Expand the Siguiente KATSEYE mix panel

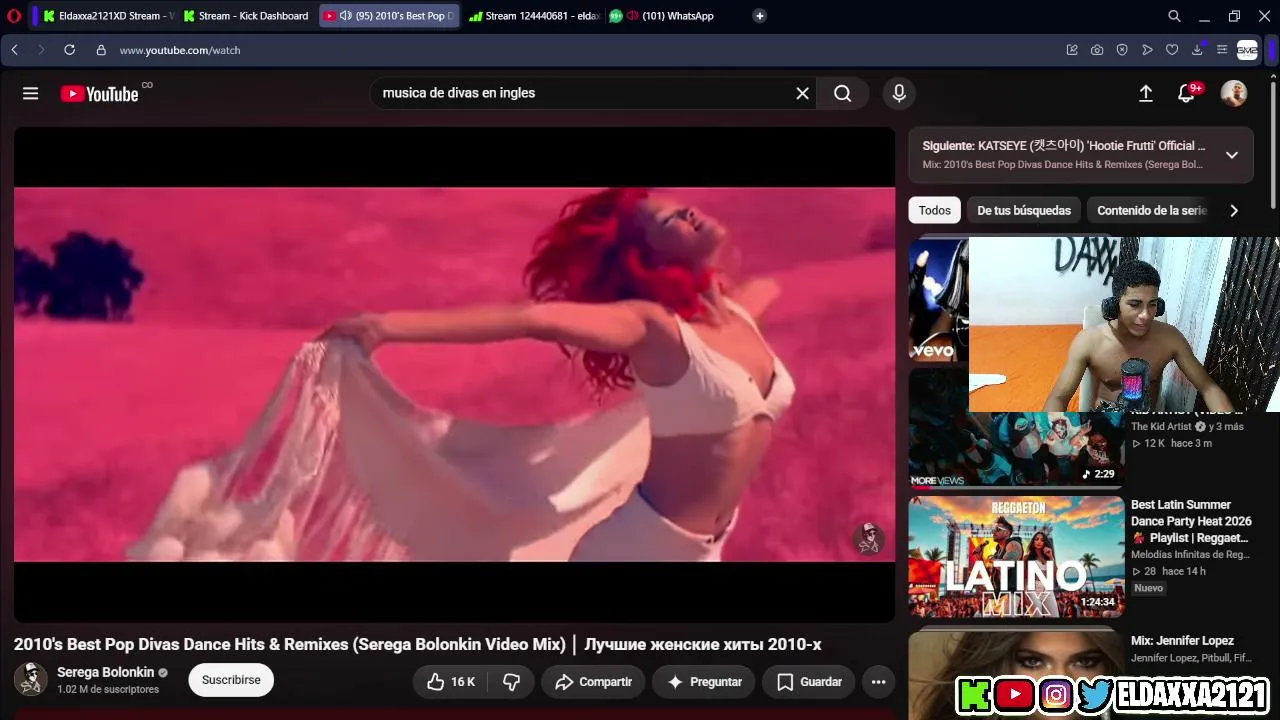(x=1232, y=155)
